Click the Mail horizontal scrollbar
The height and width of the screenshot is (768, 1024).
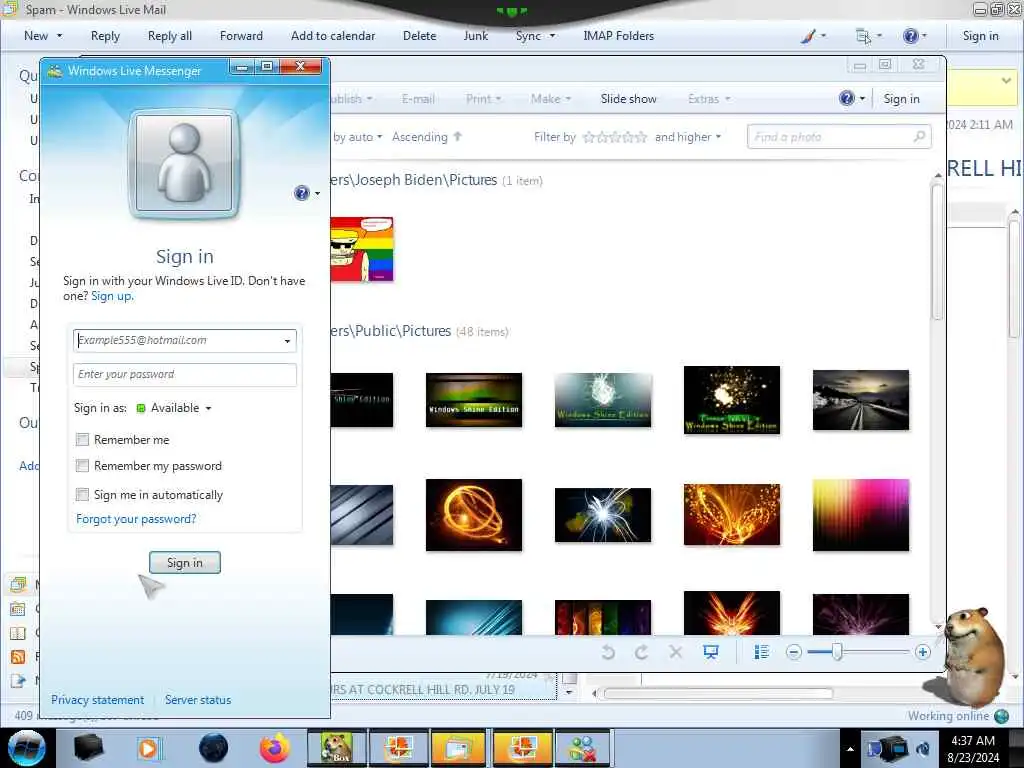pyautogui.click(x=718, y=694)
